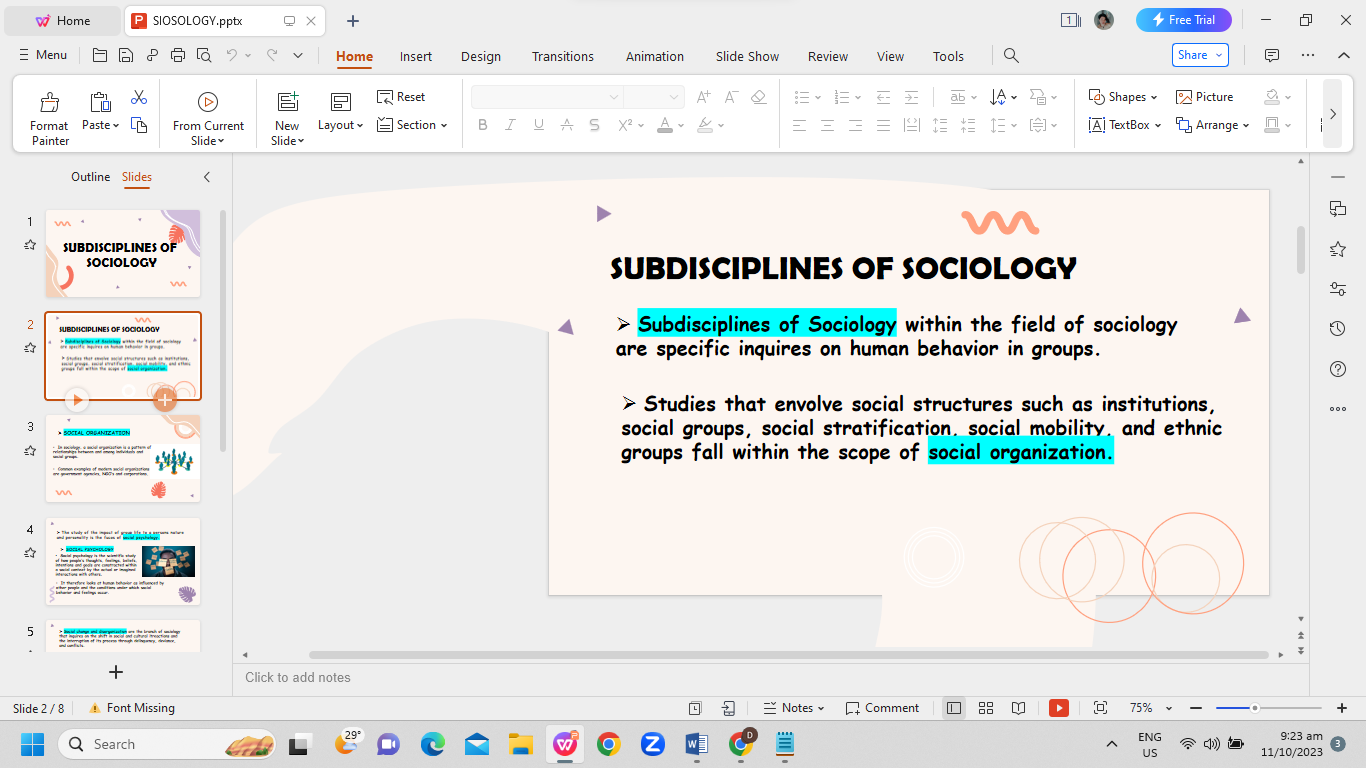1366x768 pixels.
Task: Select the Format Painter tool
Action: click(x=49, y=117)
